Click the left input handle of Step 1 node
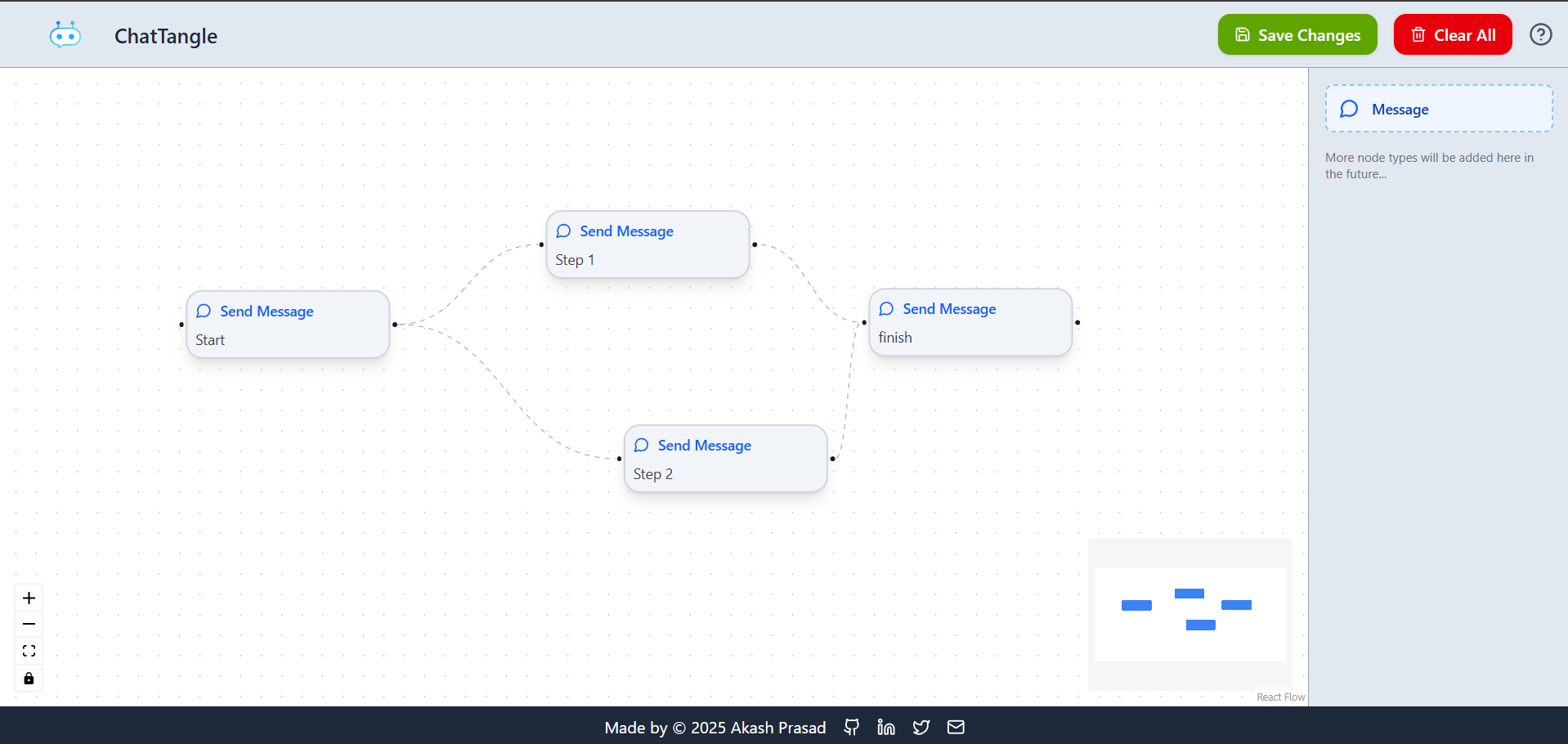The image size is (1568, 744). click(x=541, y=244)
